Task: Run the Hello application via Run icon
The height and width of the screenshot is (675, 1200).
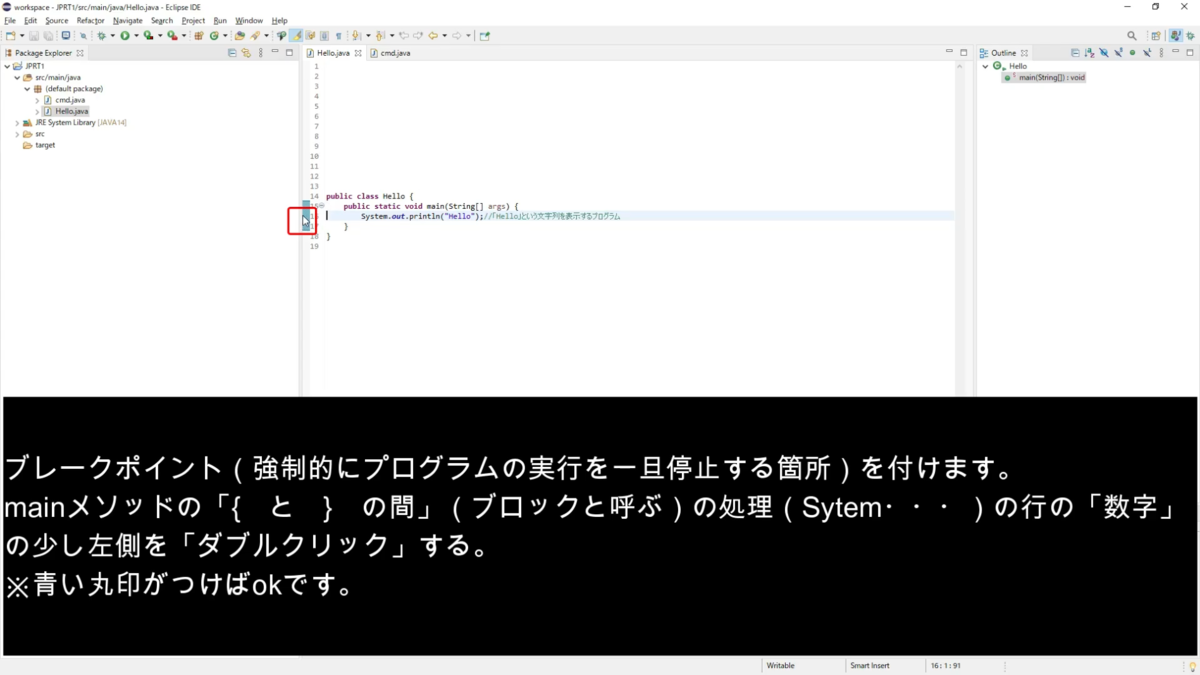Action: (123, 35)
